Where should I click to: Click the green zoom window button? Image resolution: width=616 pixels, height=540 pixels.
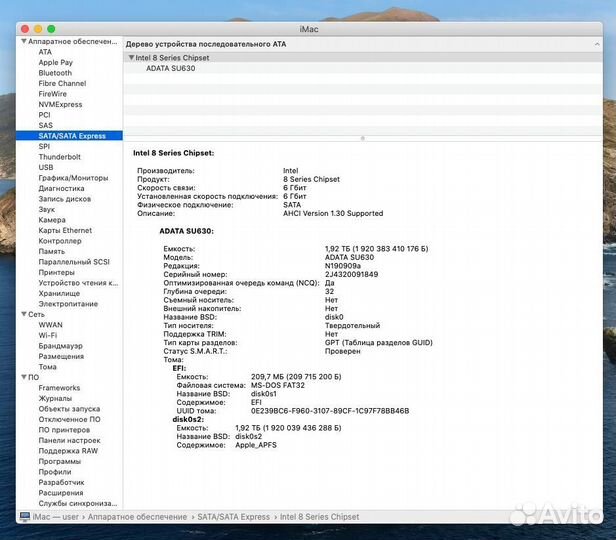coord(51,29)
